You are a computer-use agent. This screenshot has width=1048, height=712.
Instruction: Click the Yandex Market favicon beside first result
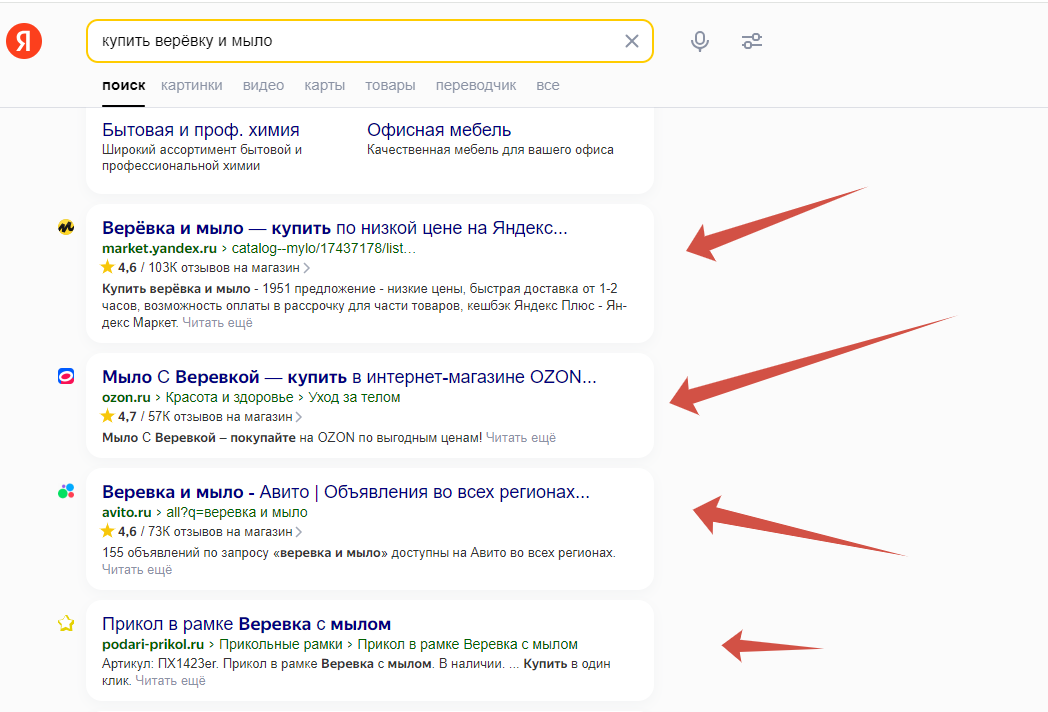(66, 227)
